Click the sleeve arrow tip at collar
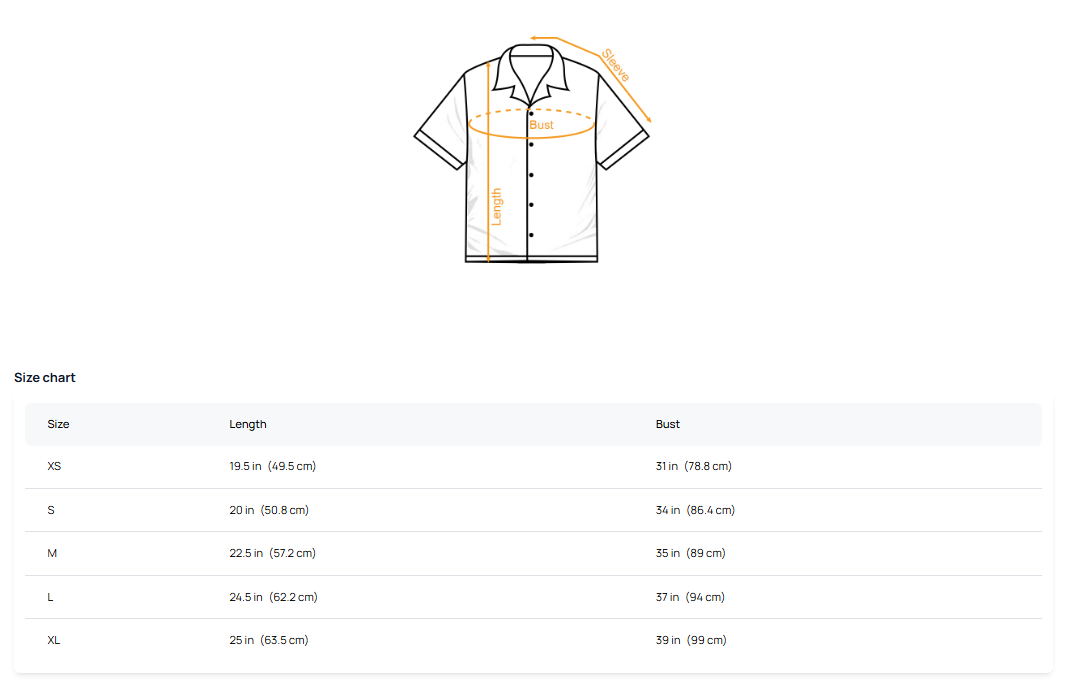This screenshot has width=1068, height=687. tap(535, 39)
